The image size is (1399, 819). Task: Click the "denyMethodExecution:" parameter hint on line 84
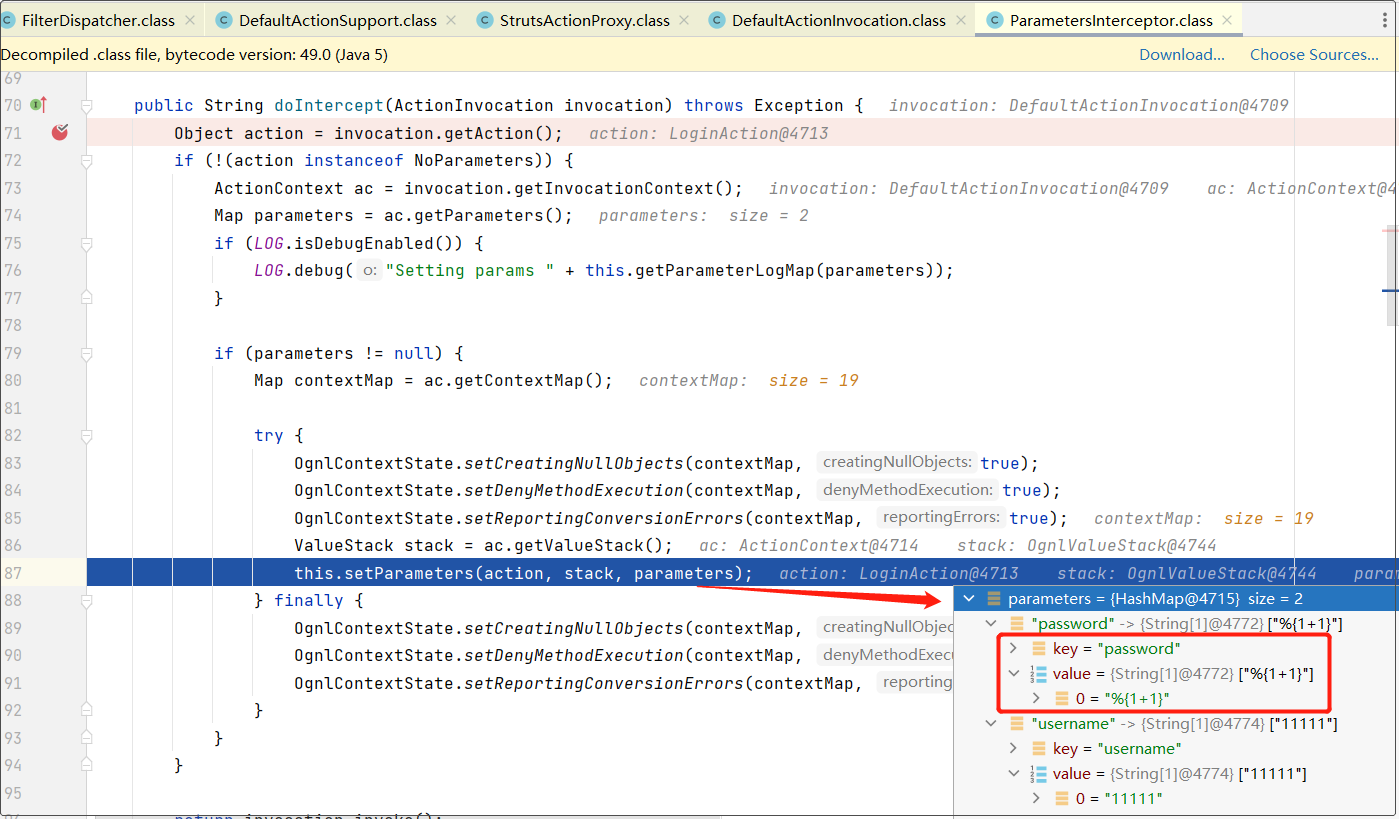coord(907,490)
